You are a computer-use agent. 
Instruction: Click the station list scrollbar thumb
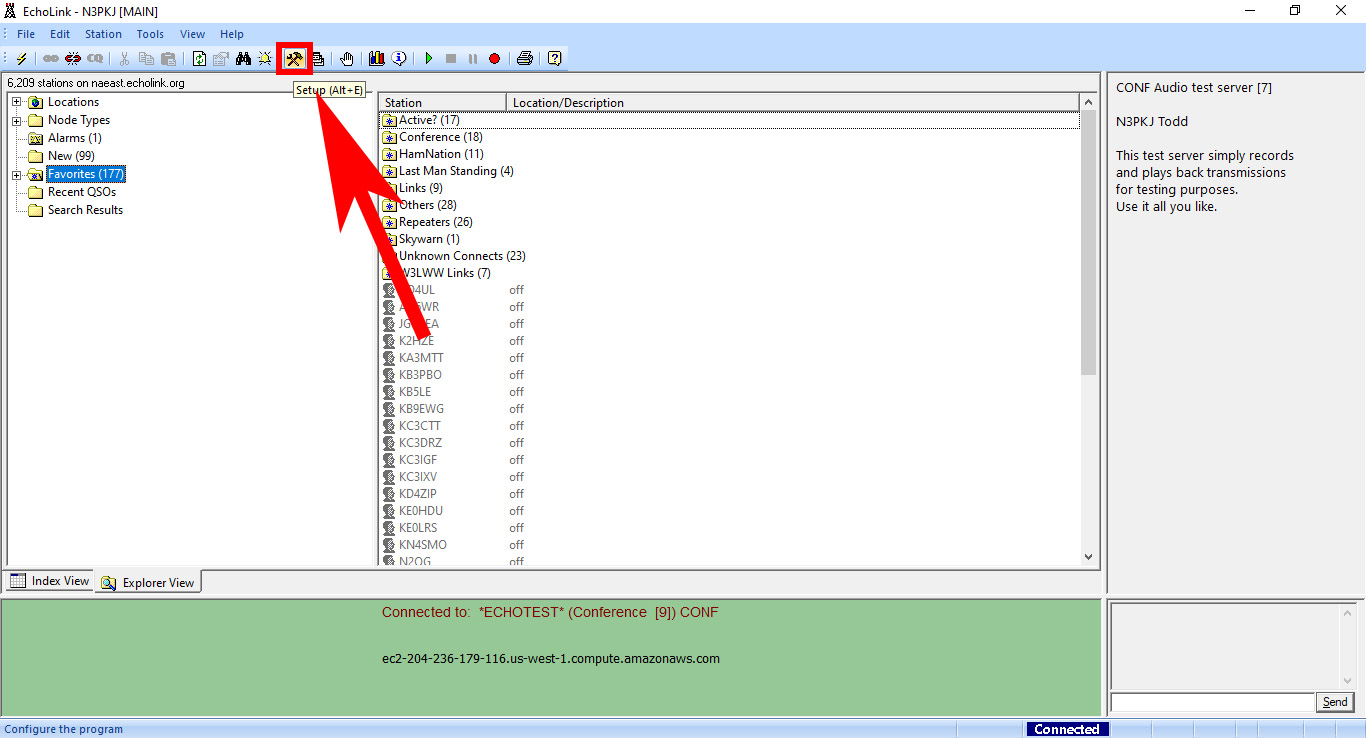(x=1089, y=243)
